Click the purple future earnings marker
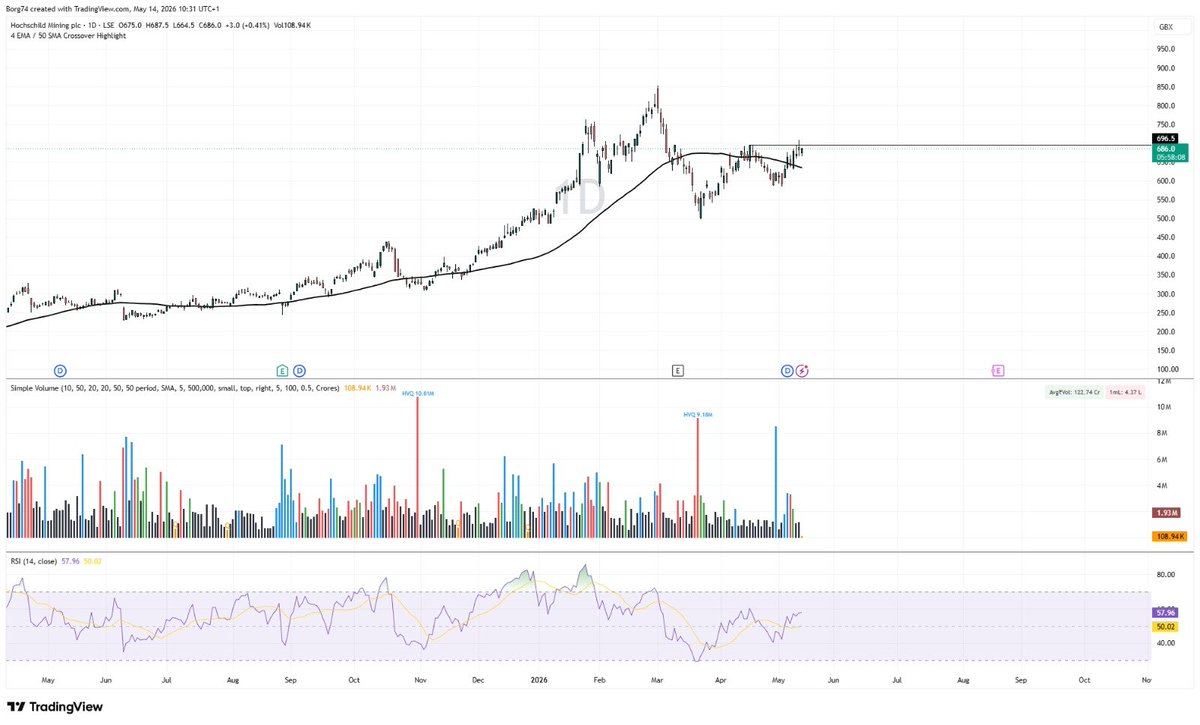The height and width of the screenshot is (725, 1200). (x=998, y=370)
